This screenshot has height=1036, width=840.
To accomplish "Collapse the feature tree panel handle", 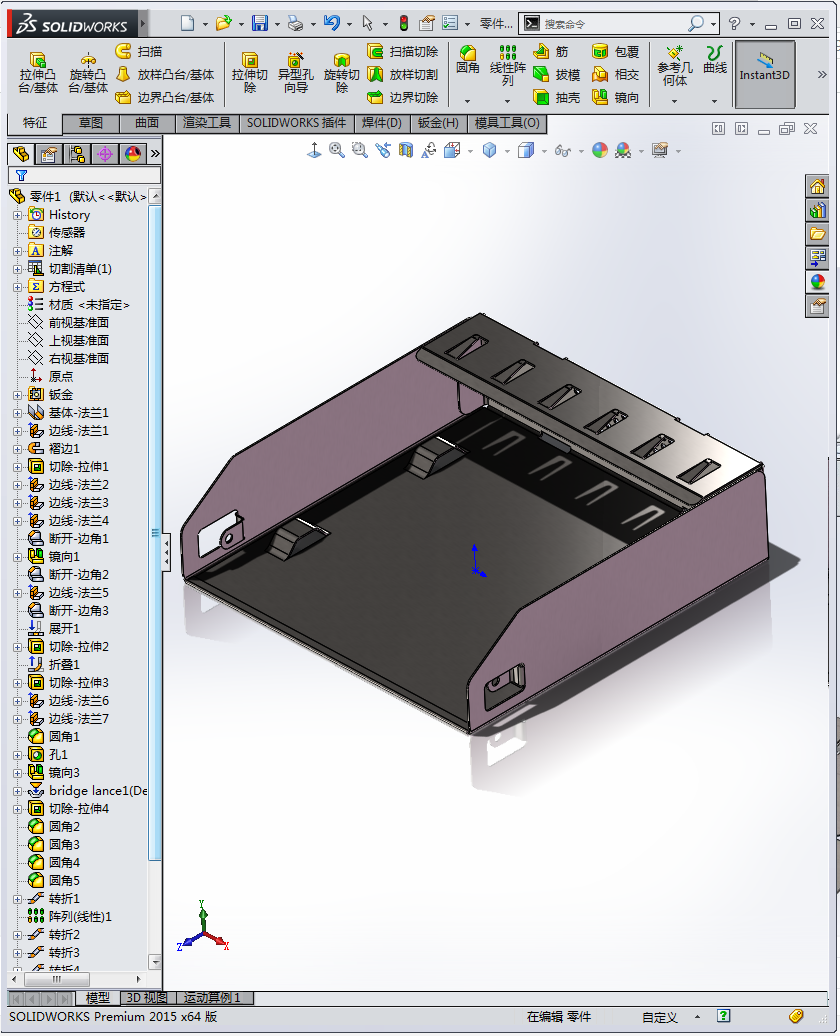I will tap(166, 552).
